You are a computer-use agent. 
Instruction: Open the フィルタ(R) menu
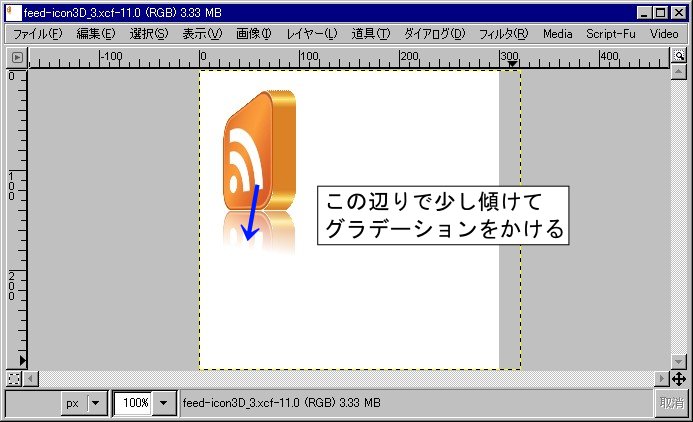pos(504,34)
